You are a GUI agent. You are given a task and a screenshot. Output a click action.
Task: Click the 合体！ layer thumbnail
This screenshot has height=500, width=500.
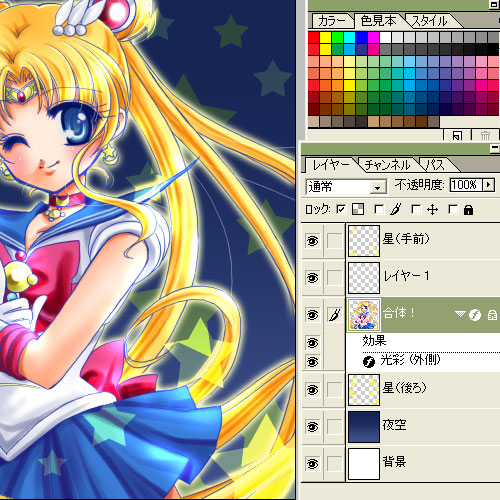[x=364, y=315]
